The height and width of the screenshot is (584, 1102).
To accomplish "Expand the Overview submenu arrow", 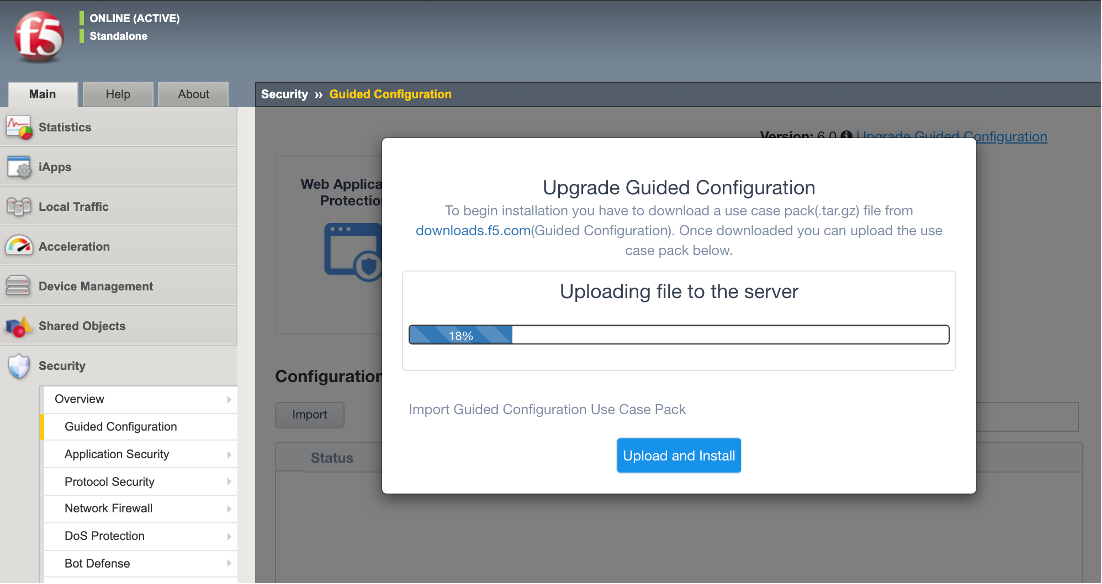I will pos(229,399).
